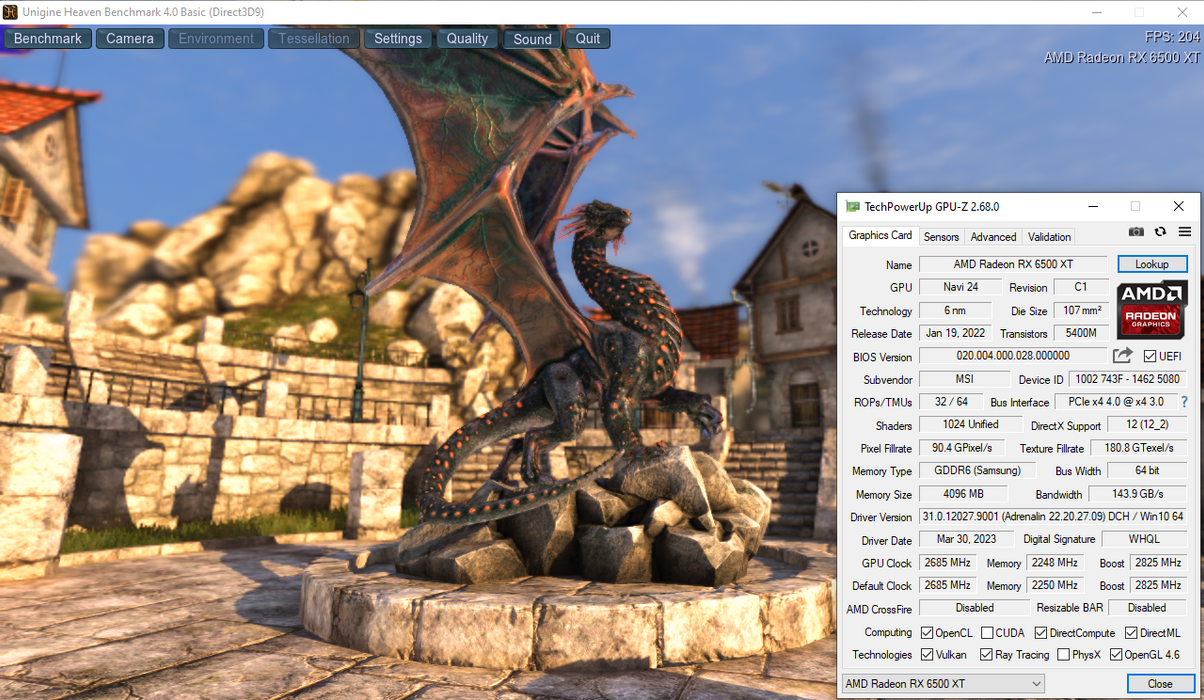This screenshot has width=1204, height=700.
Task: Click the Close button in GPU-Z
Action: click(1160, 684)
